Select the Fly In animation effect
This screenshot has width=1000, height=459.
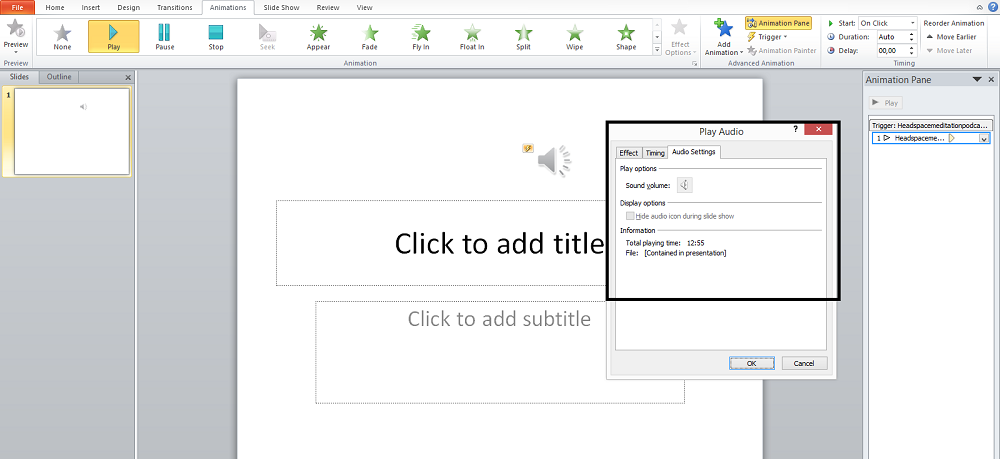(x=421, y=37)
